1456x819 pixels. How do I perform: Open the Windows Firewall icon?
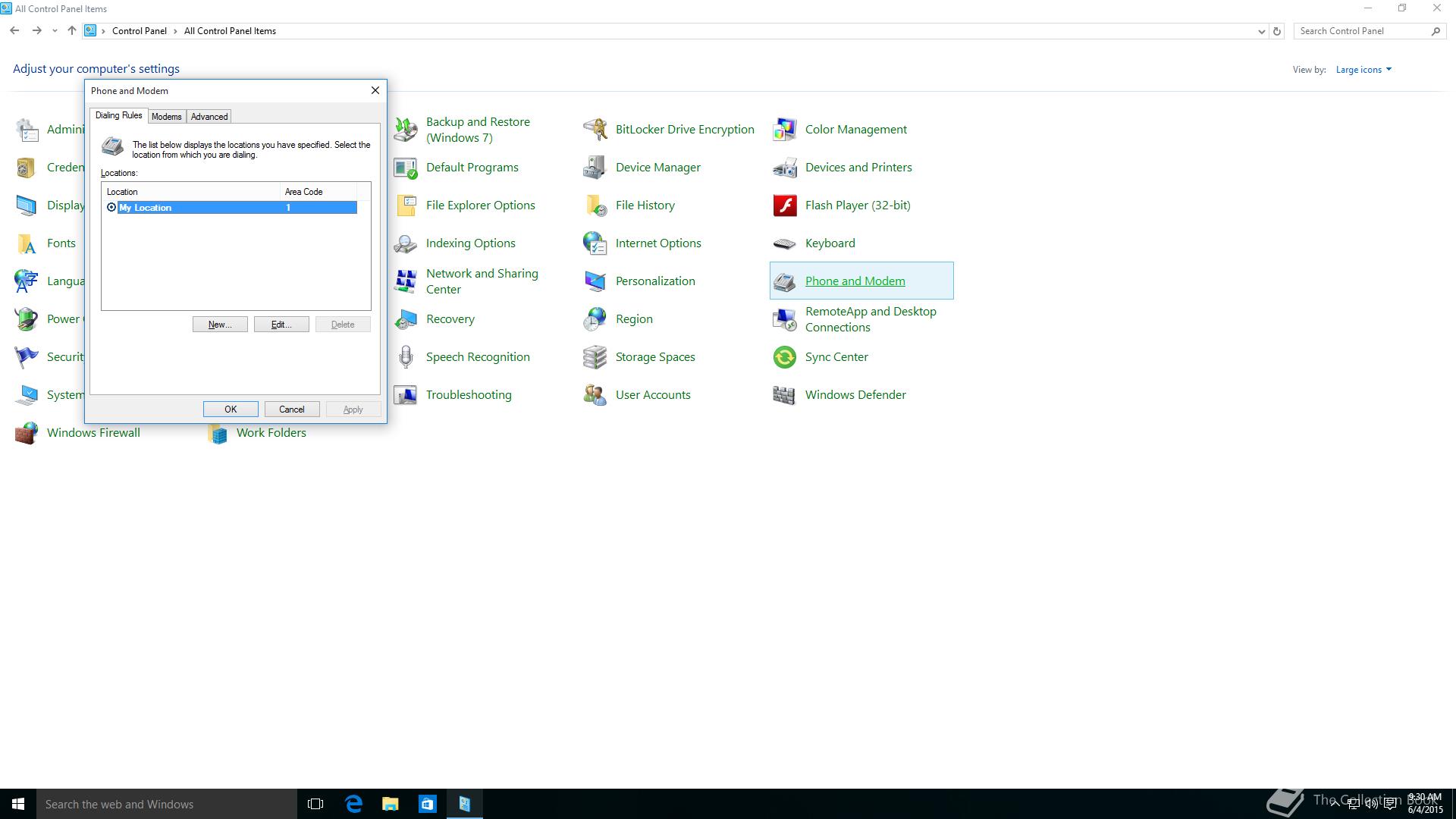[27, 433]
